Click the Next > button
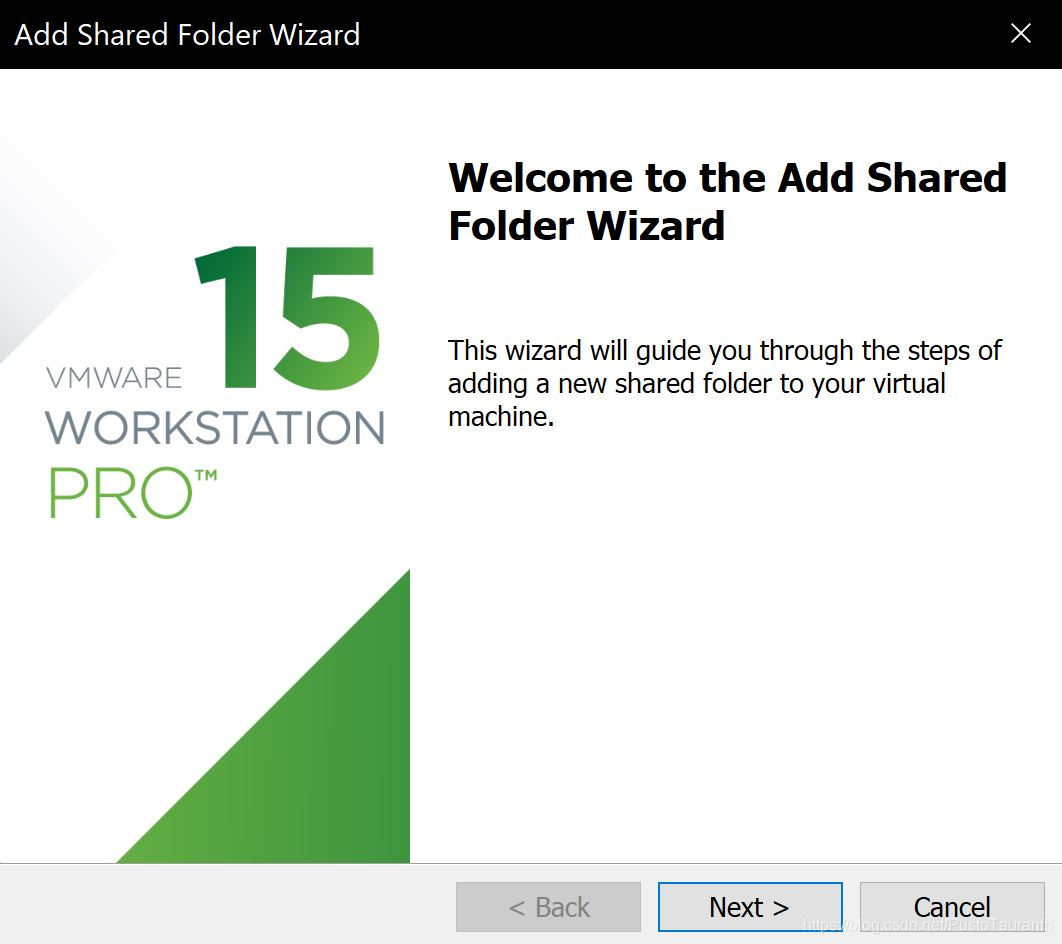 (750, 907)
